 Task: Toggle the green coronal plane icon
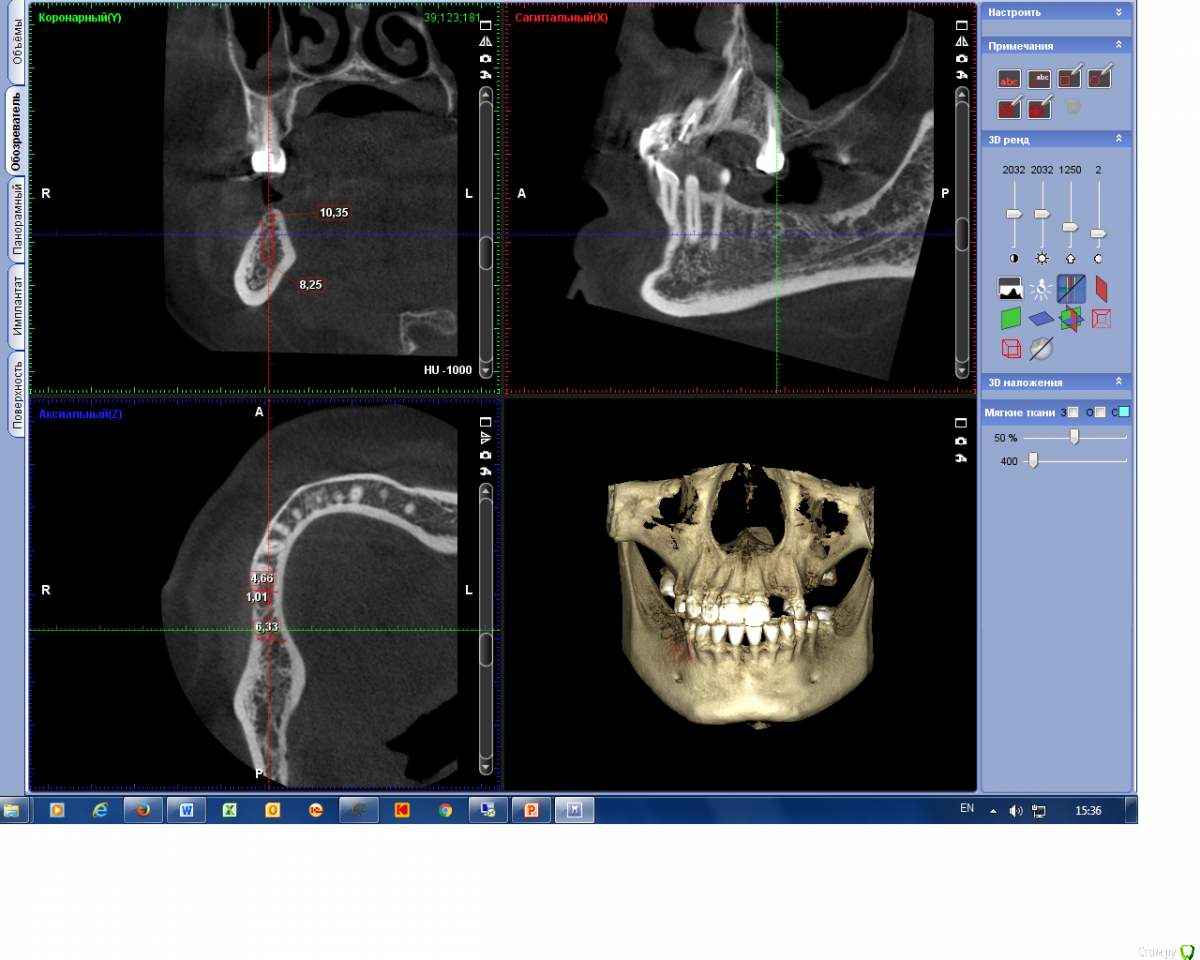(x=1011, y=319)
